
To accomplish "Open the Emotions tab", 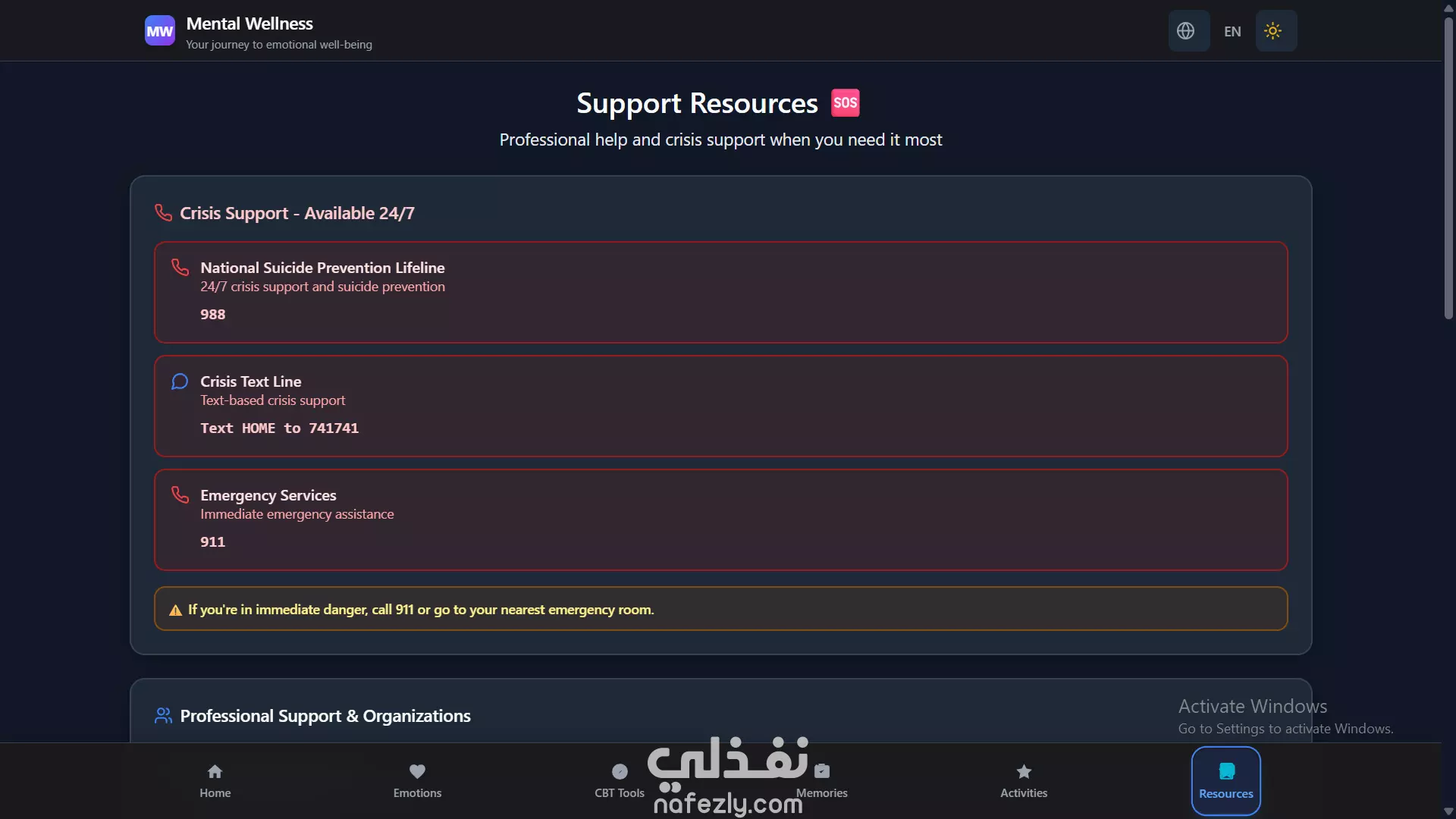I will pos(417,781).
